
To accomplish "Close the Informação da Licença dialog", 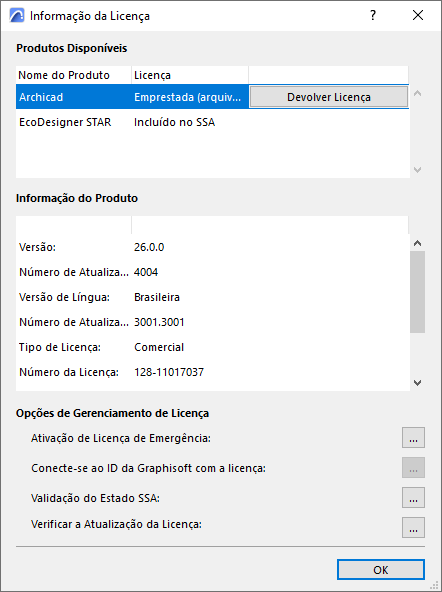I will click(x=418, y=15).
